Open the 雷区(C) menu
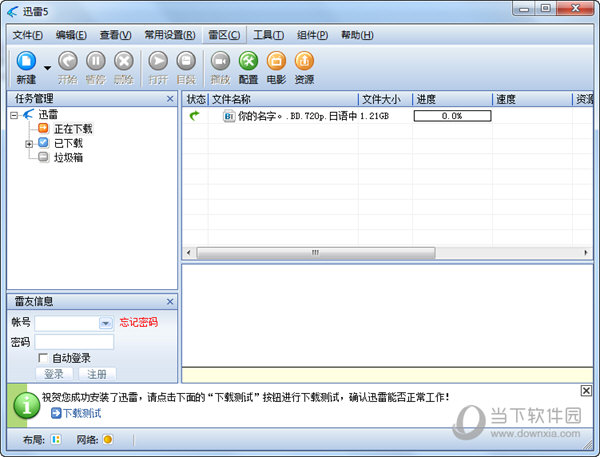The width and height of the screenshot is (600, 457). (x=224, y=35)
